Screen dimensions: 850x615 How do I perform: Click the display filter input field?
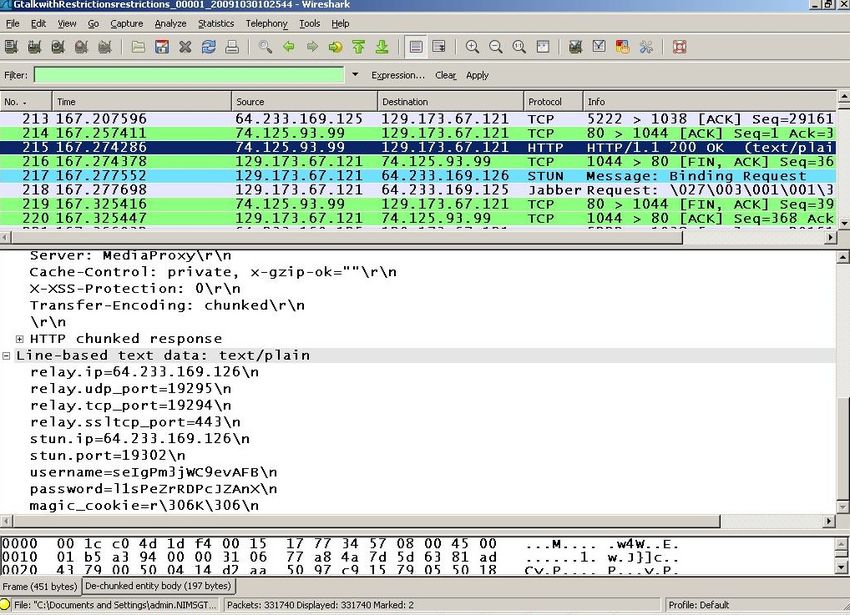tap(189, 75)
